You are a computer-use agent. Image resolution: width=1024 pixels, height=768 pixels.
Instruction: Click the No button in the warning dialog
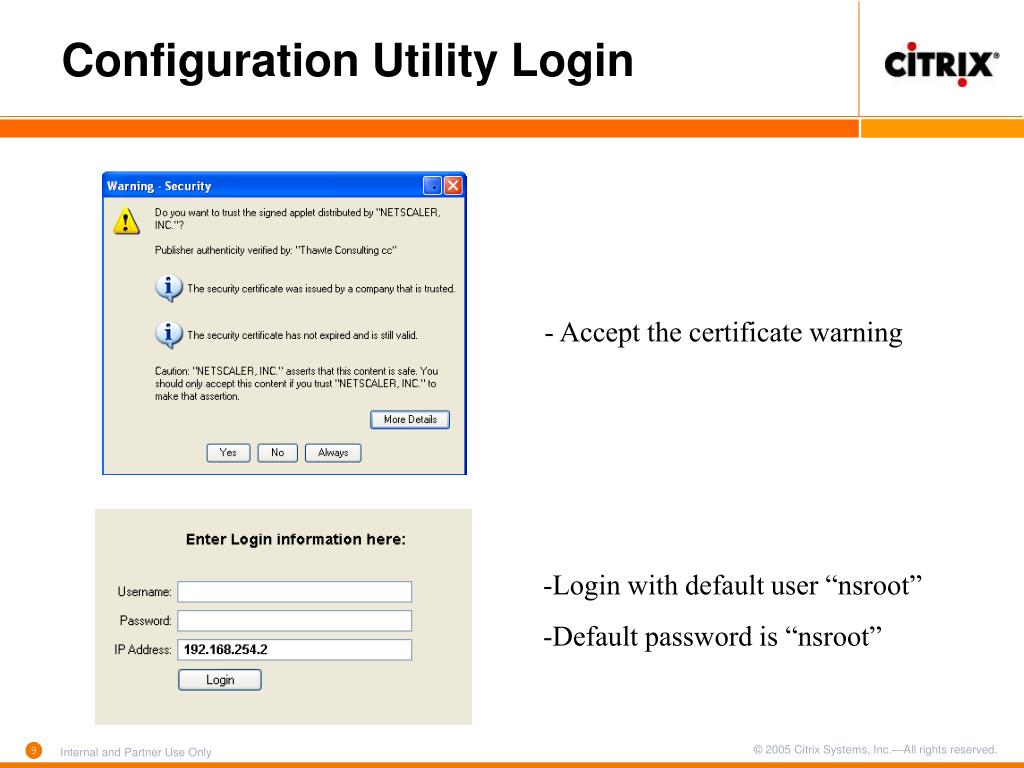[x=277, y=452]
